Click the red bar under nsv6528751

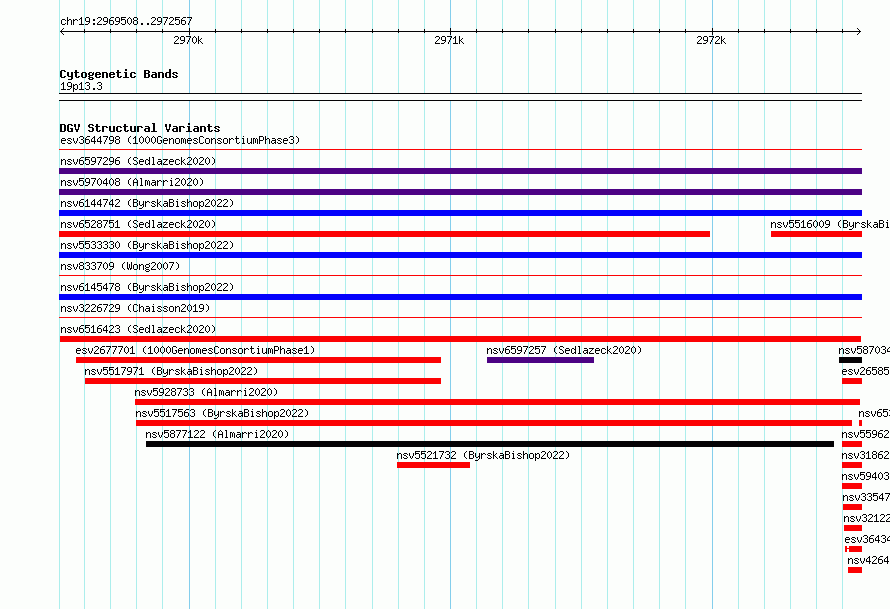point(384,234)
